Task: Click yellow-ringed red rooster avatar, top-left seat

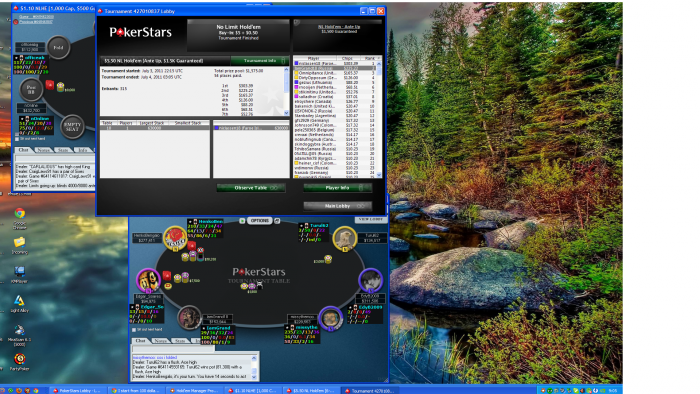Action: click(174, 237)
